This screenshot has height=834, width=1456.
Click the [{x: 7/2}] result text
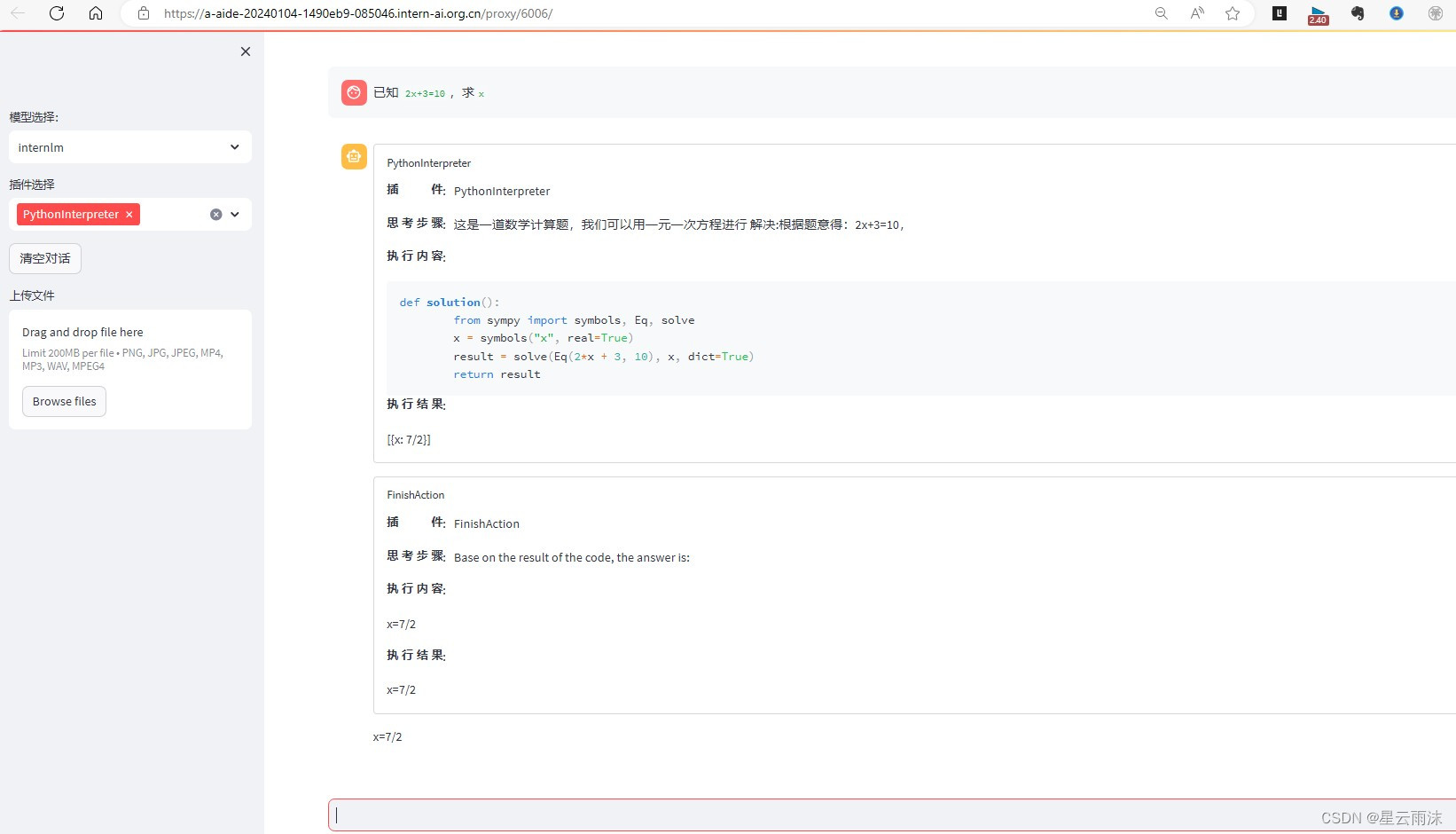(409, 440)
